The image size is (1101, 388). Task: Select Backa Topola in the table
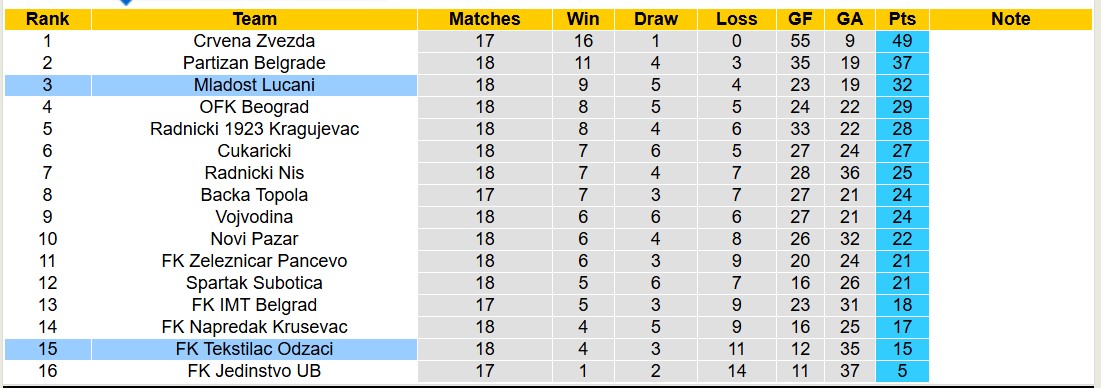click(x=254, y=195)
